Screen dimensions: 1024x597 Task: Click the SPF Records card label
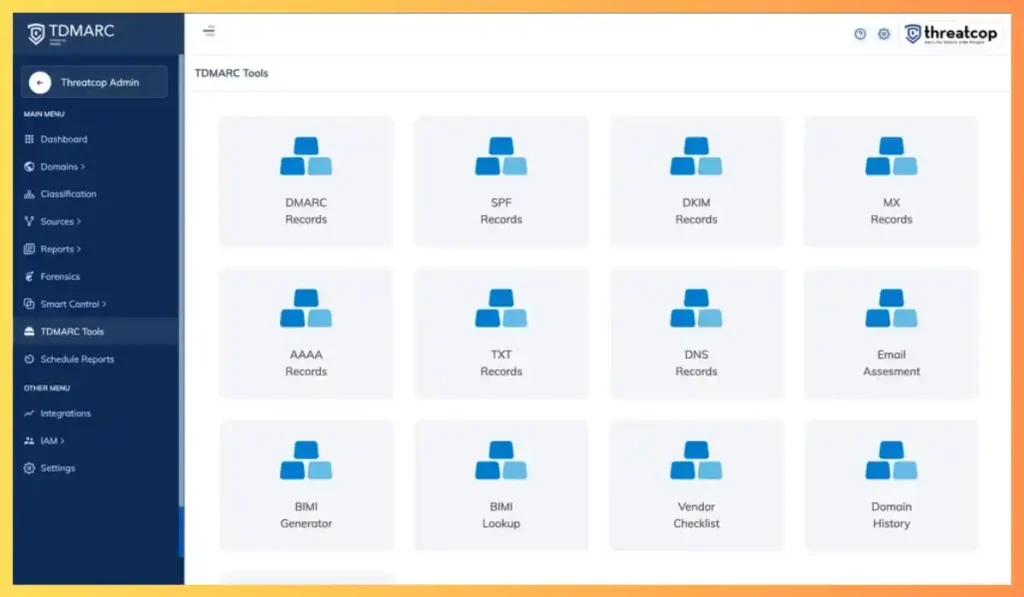pyautogui.click(x=501, y=211)
